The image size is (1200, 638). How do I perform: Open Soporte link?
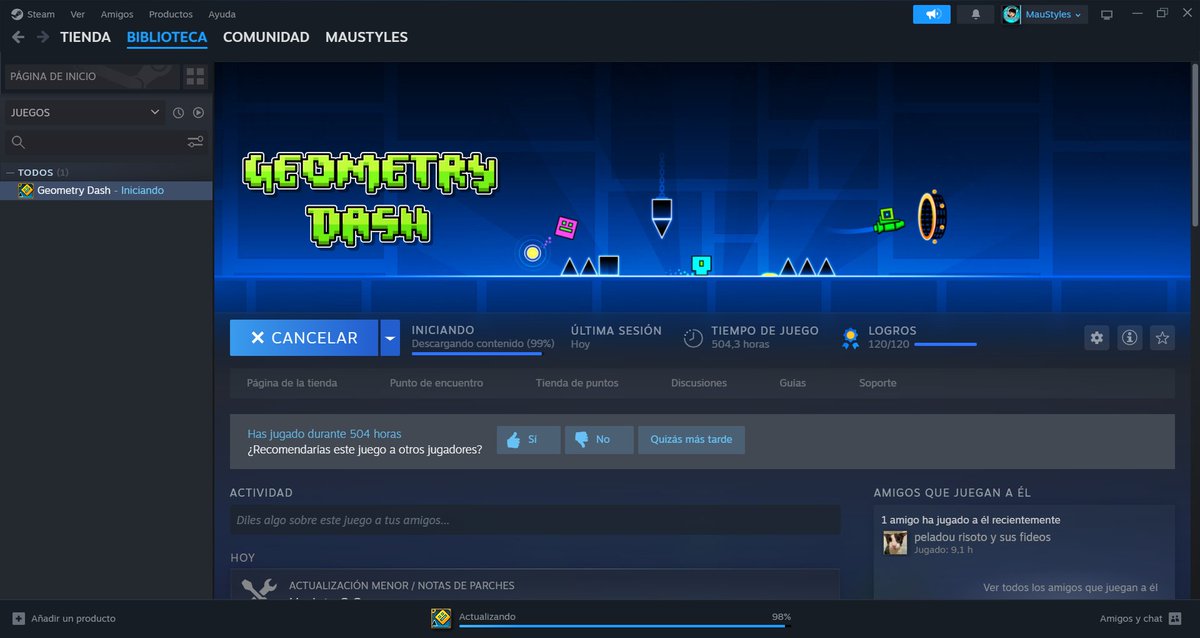[x=878, y=383]
